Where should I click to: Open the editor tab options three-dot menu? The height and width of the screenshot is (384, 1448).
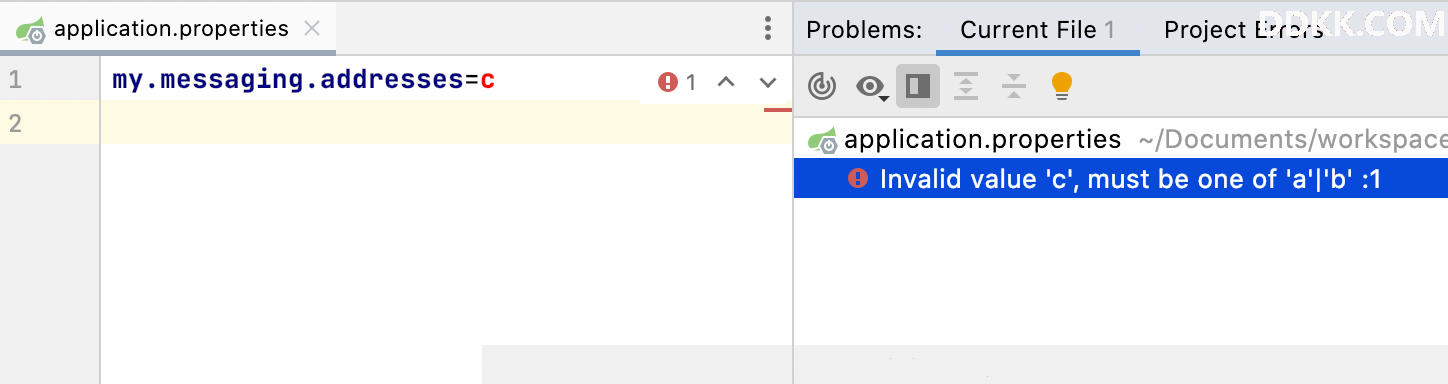pos(767,28)
